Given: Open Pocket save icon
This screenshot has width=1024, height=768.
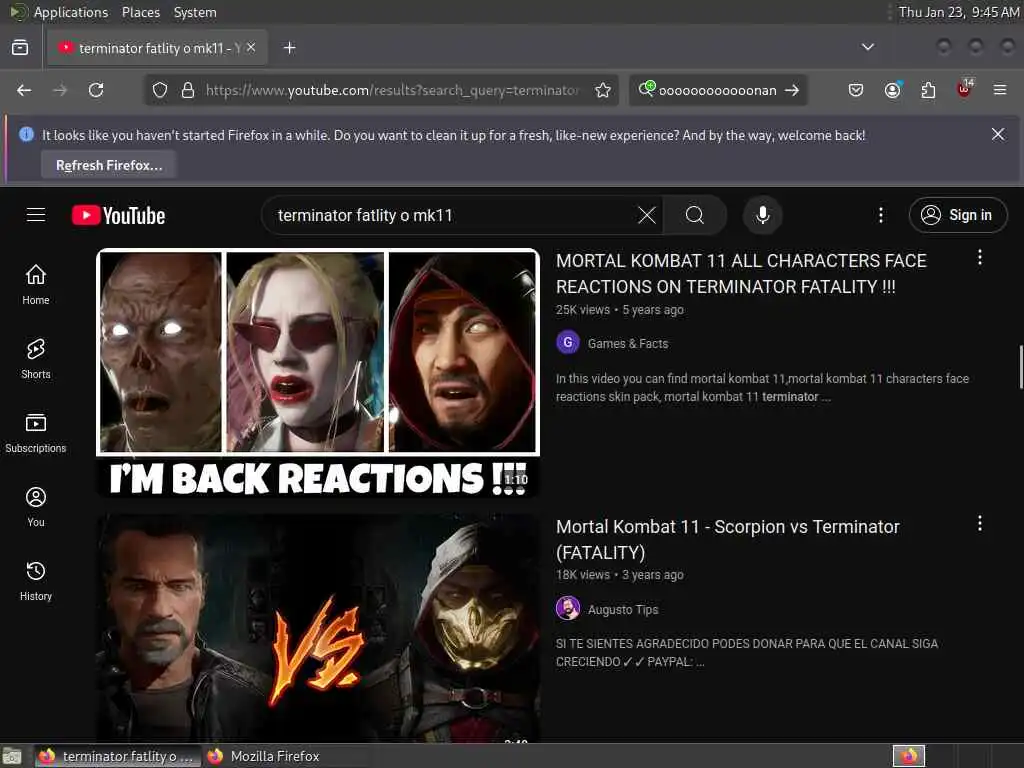Looking at the screenshot, I should (856, 90).
